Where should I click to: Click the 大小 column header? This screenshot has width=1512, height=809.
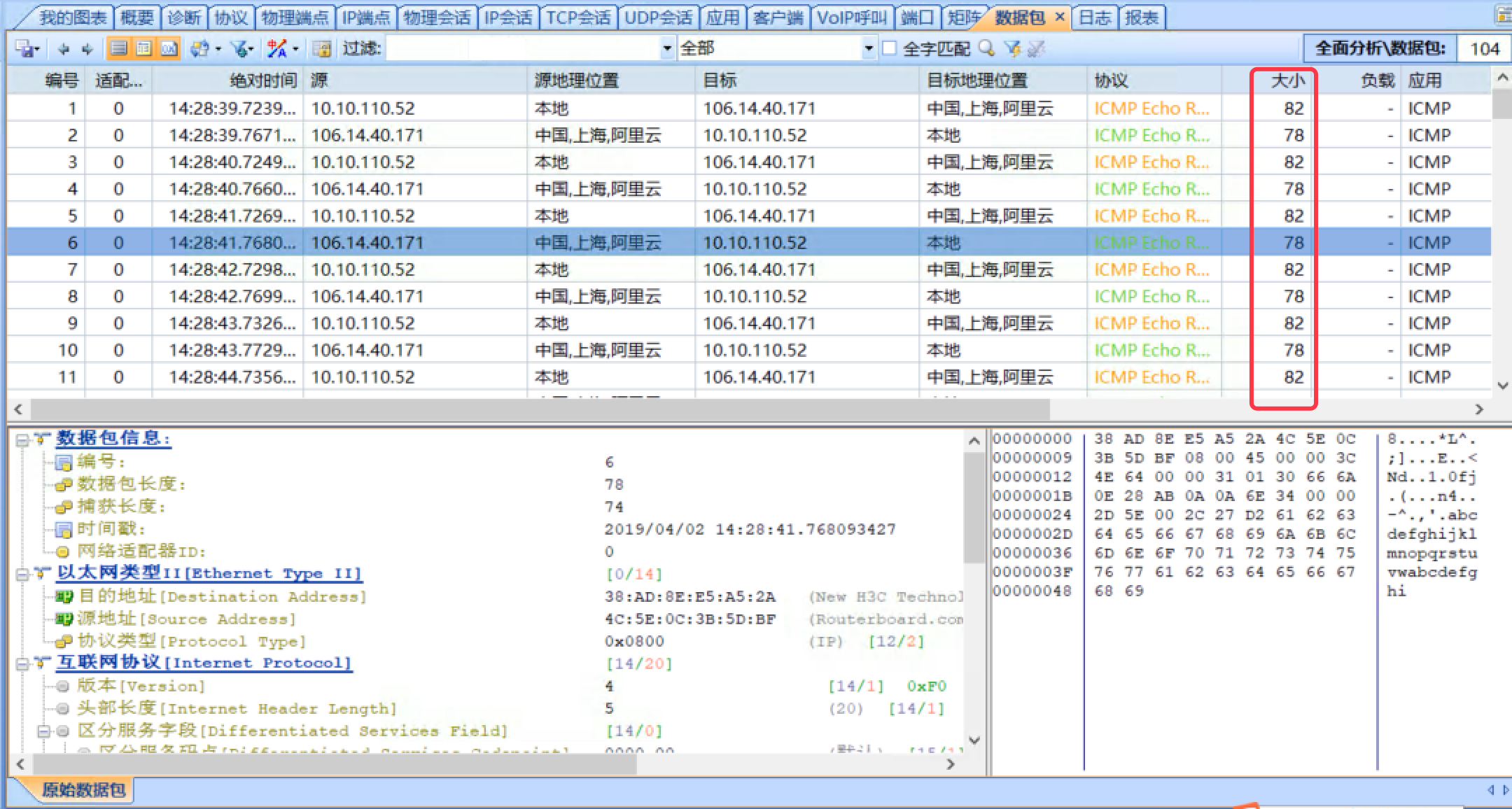1287,80
